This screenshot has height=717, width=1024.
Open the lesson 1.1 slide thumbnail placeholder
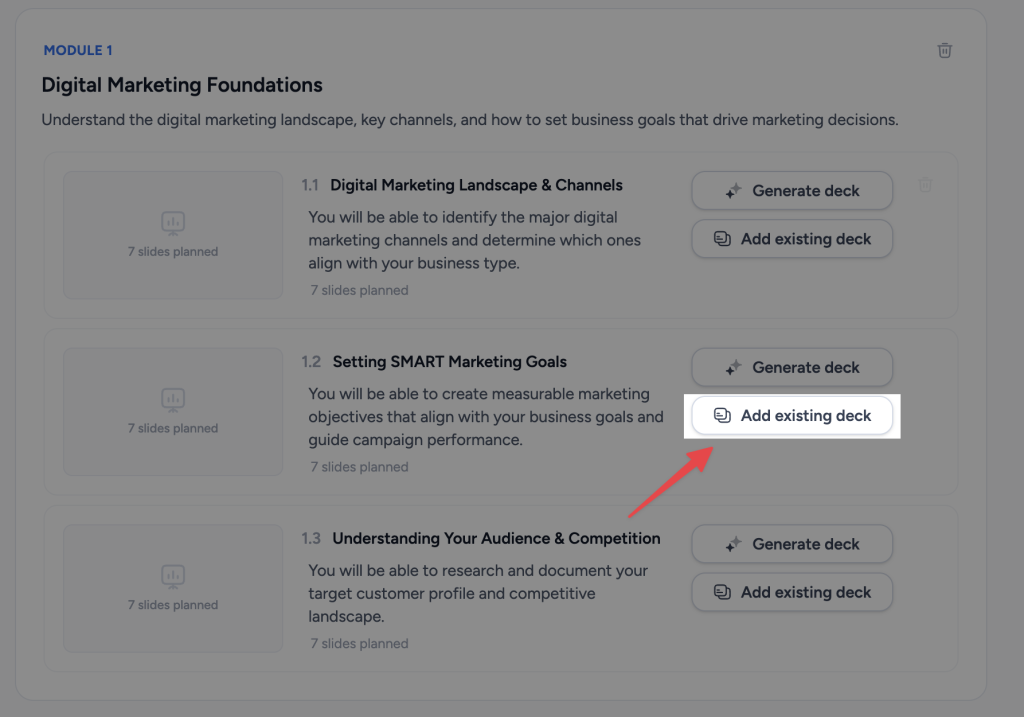point(173,235)
